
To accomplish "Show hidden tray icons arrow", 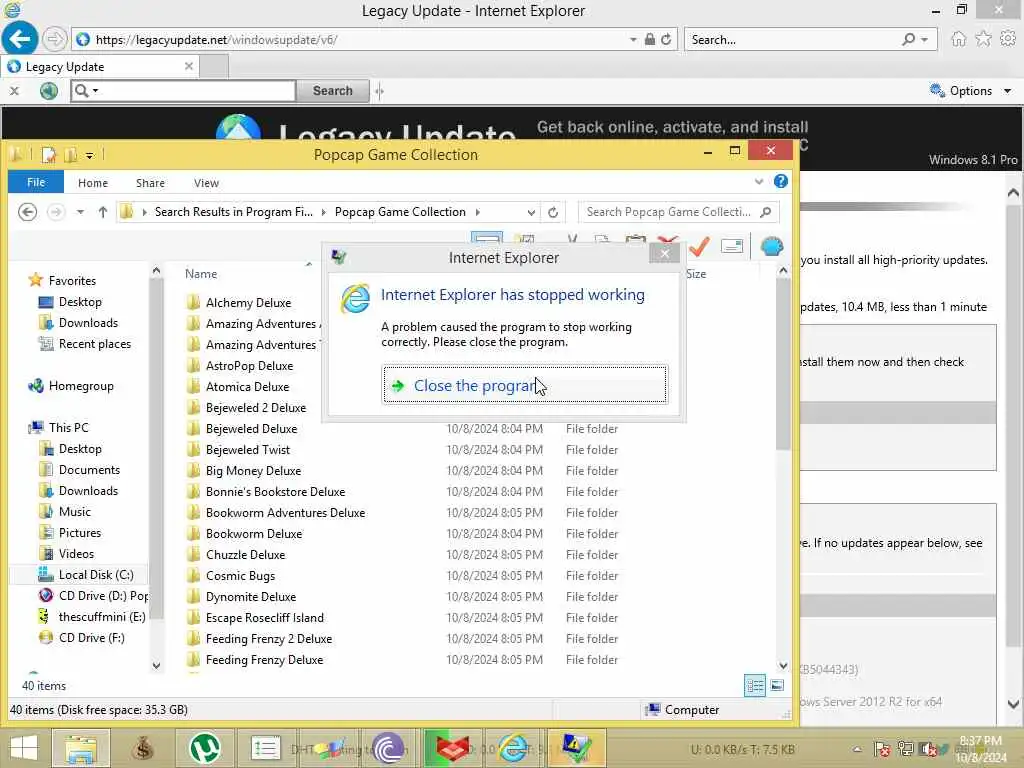I will (857, 749).
